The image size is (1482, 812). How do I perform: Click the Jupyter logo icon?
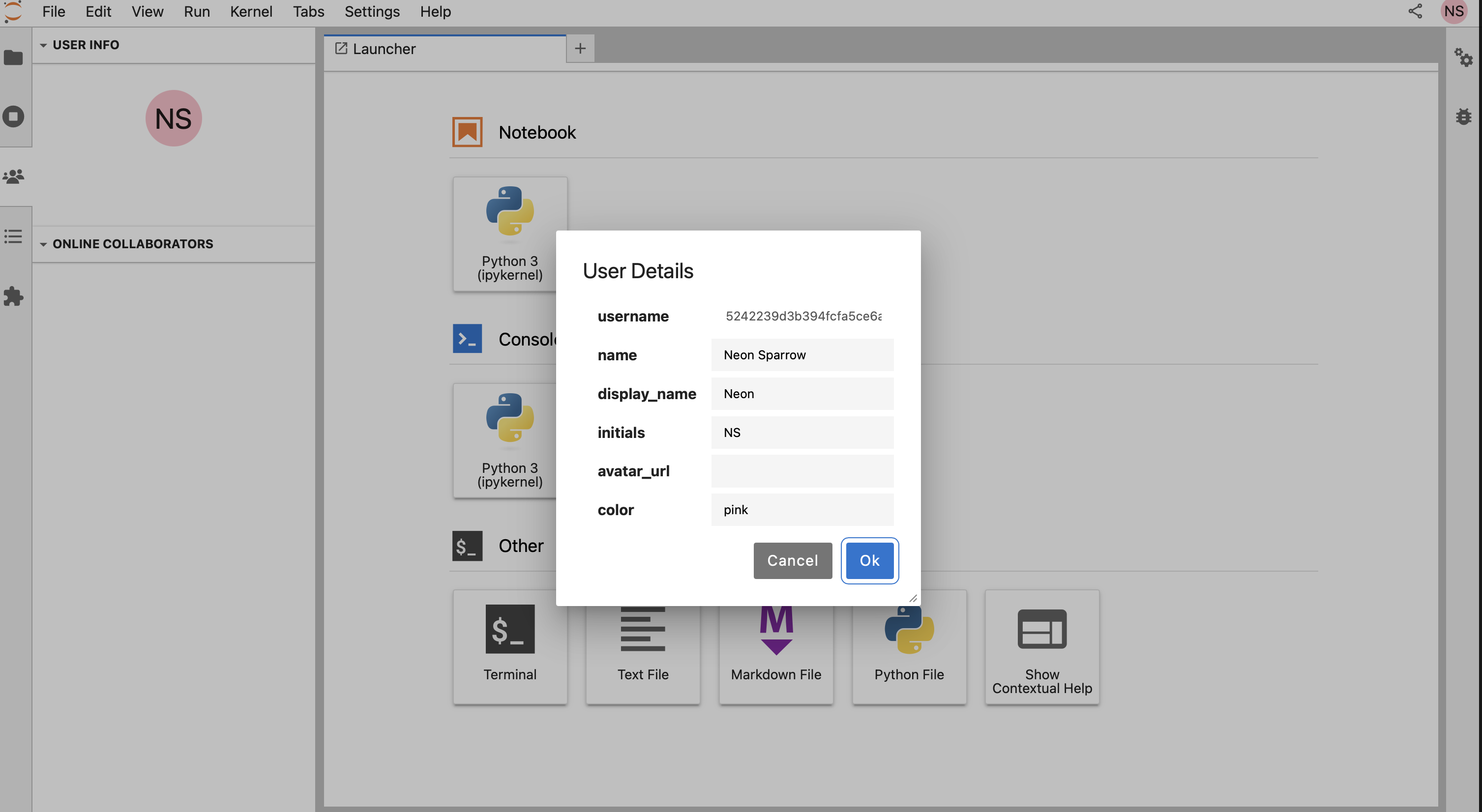coord(13,11)
